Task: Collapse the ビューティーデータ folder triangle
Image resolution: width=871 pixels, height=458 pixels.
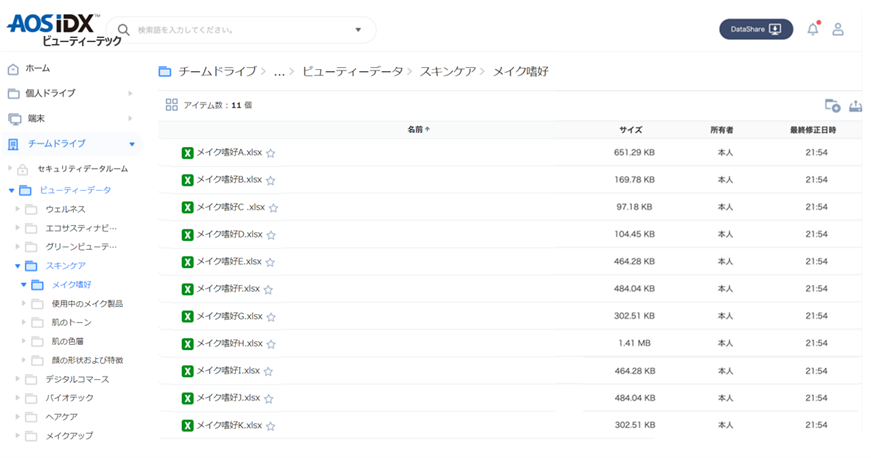Action: 11,190
